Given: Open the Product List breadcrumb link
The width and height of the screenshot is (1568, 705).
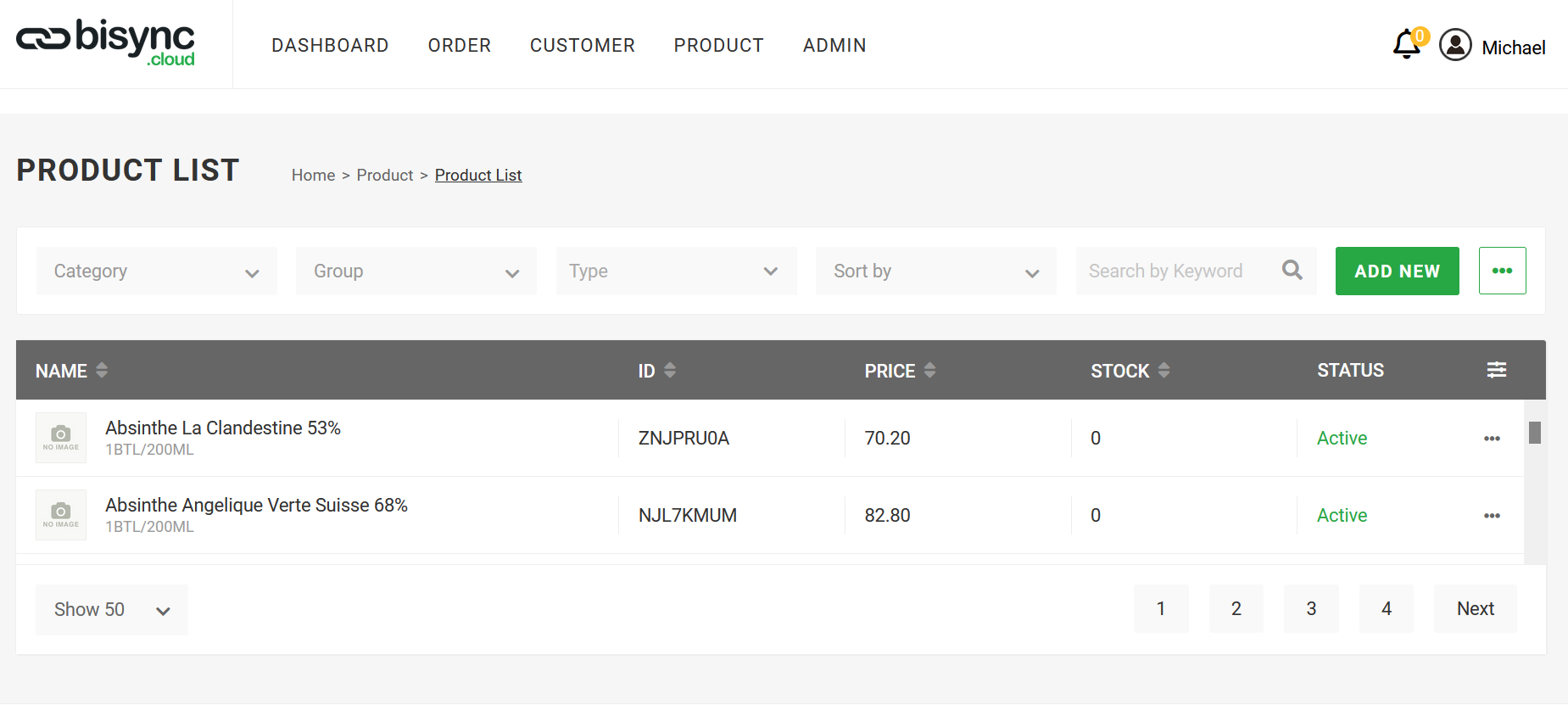Looking at the screenshot, I should click(x=477, y=175).
